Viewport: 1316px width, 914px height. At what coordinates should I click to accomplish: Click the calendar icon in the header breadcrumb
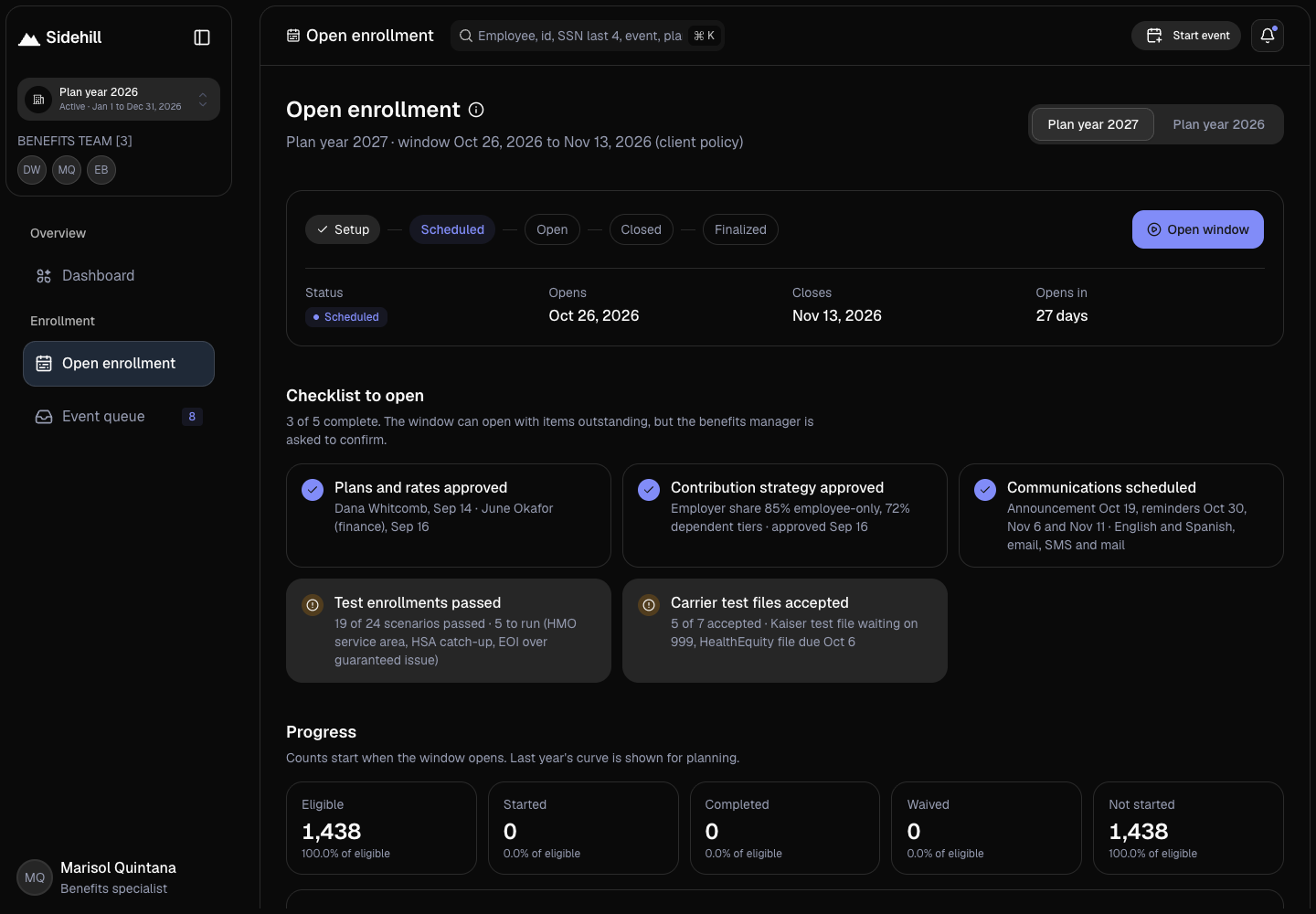click(293, 36)
